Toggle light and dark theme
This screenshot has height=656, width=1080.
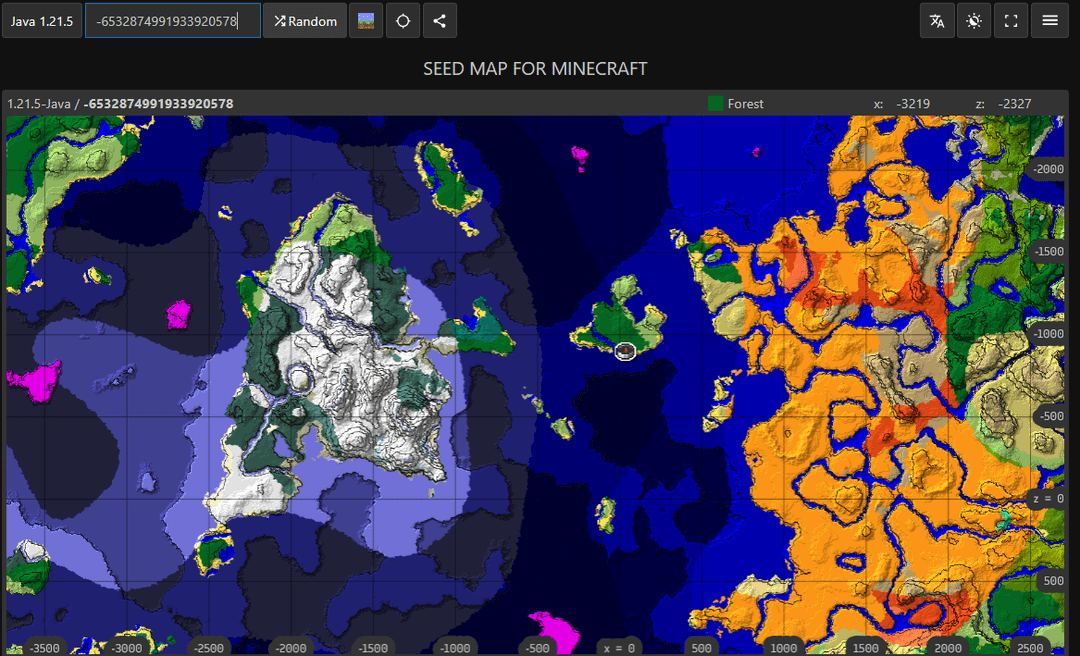click(974, 21)
